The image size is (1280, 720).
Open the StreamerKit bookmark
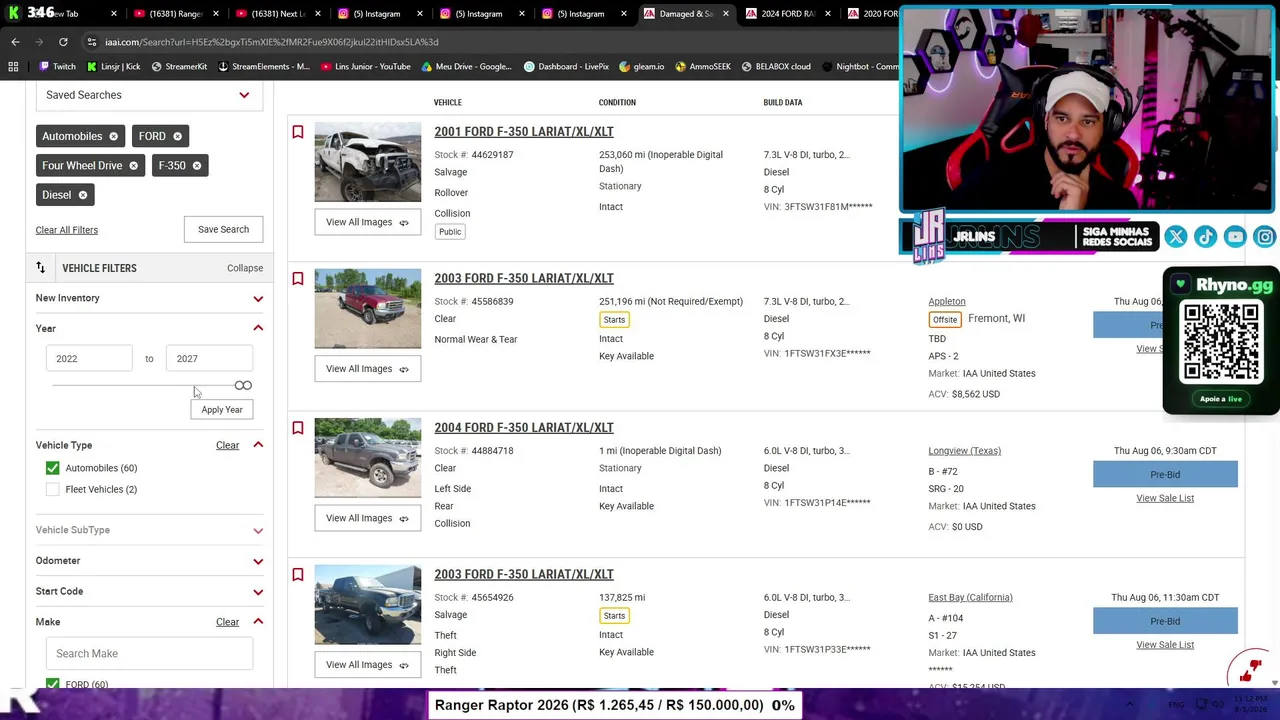[179, 67]
